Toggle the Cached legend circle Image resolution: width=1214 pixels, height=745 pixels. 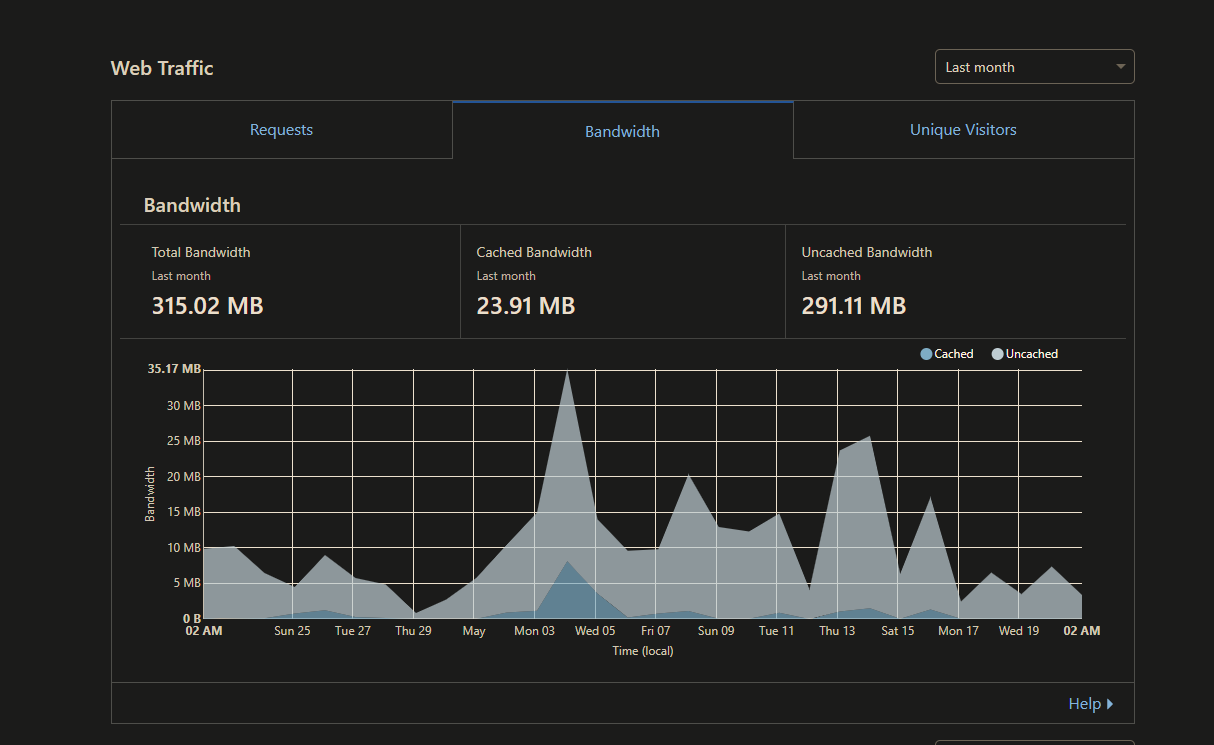click(x=926, y=354)
